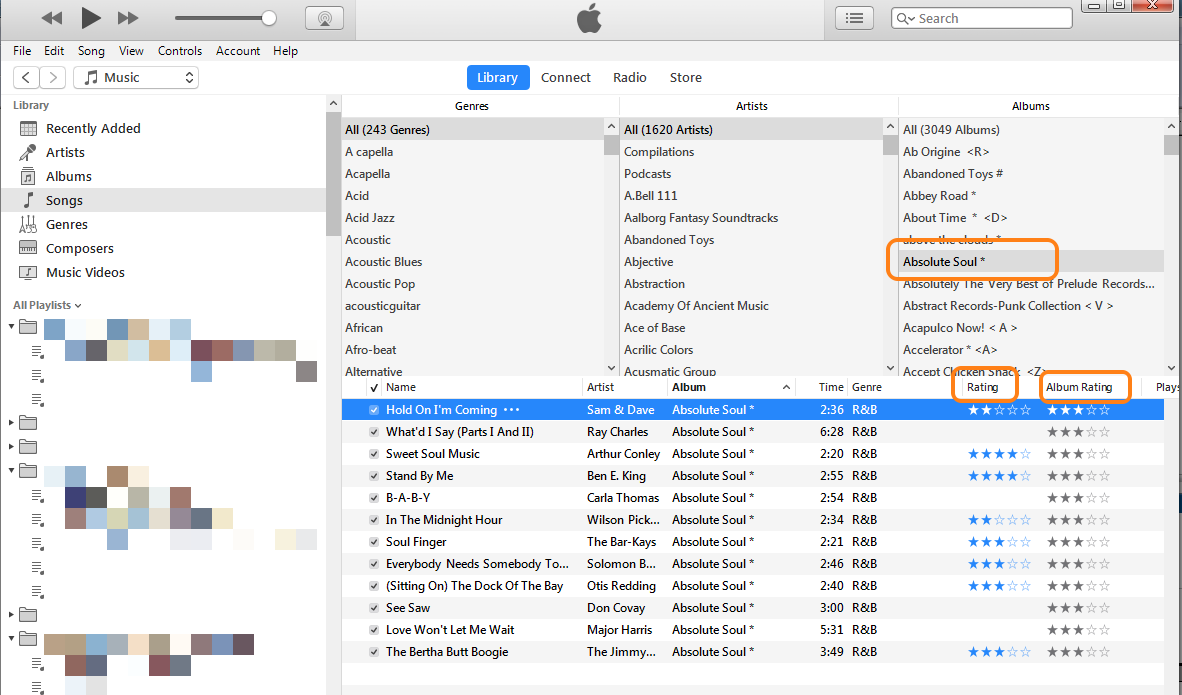Click Genres list scroll down arrow
Viewport: 1182px width, 695px height.
point(611,369)
